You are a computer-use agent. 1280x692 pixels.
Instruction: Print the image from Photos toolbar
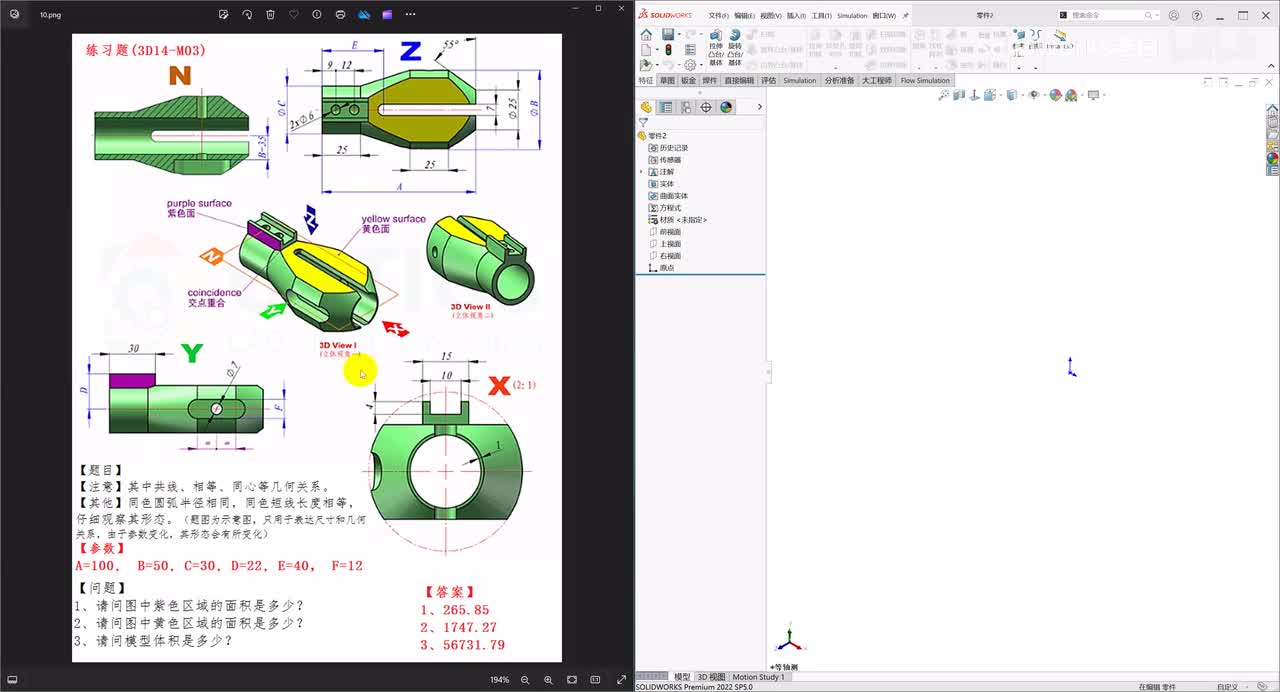(341, 15)
